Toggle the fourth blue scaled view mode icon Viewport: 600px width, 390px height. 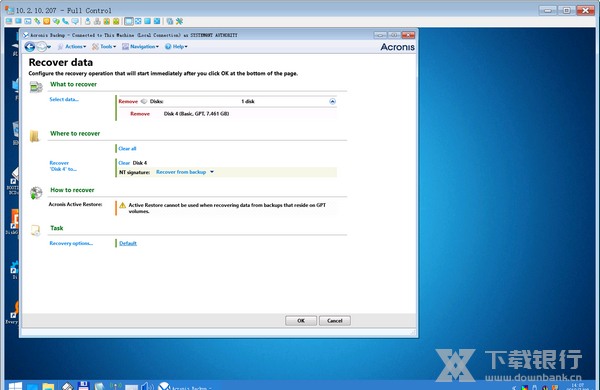157,21
